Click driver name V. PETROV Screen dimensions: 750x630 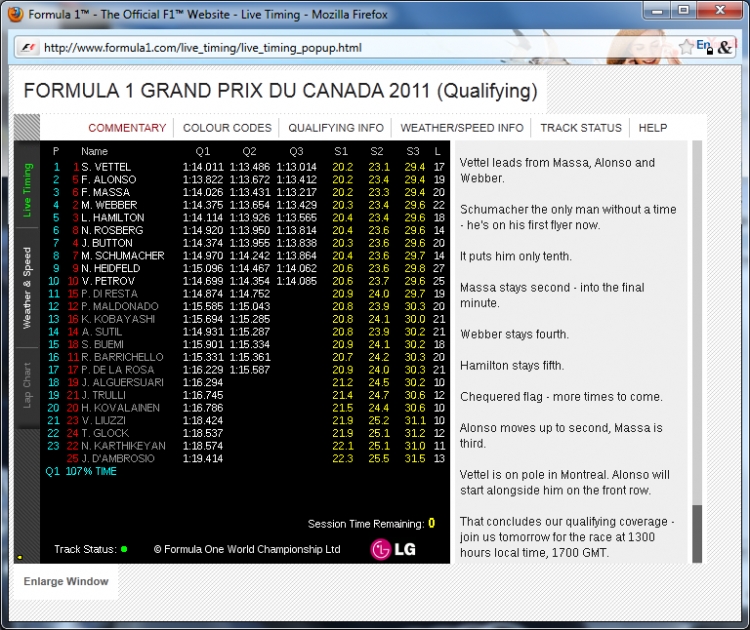click(108, 281)
